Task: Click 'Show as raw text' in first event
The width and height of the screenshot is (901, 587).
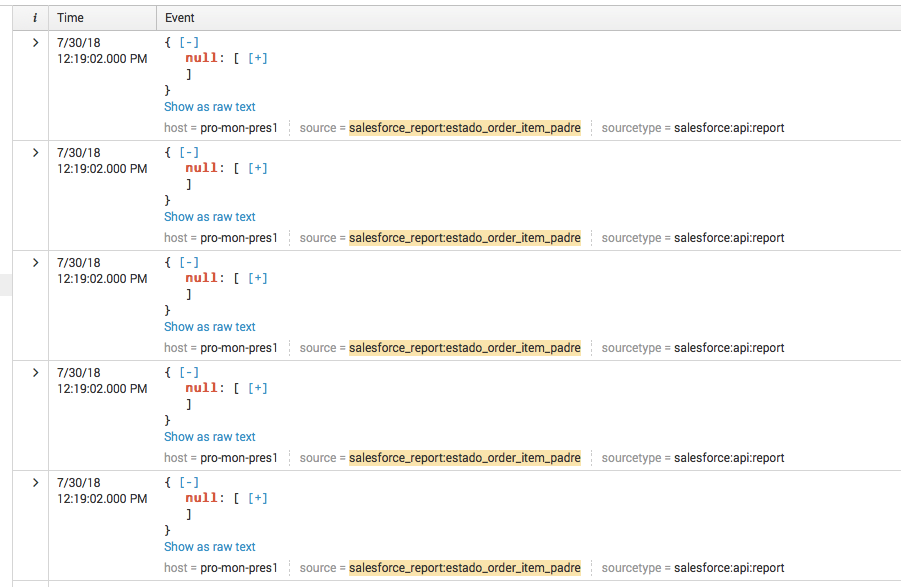Action: pyautogui.click(x=210, y=107)
